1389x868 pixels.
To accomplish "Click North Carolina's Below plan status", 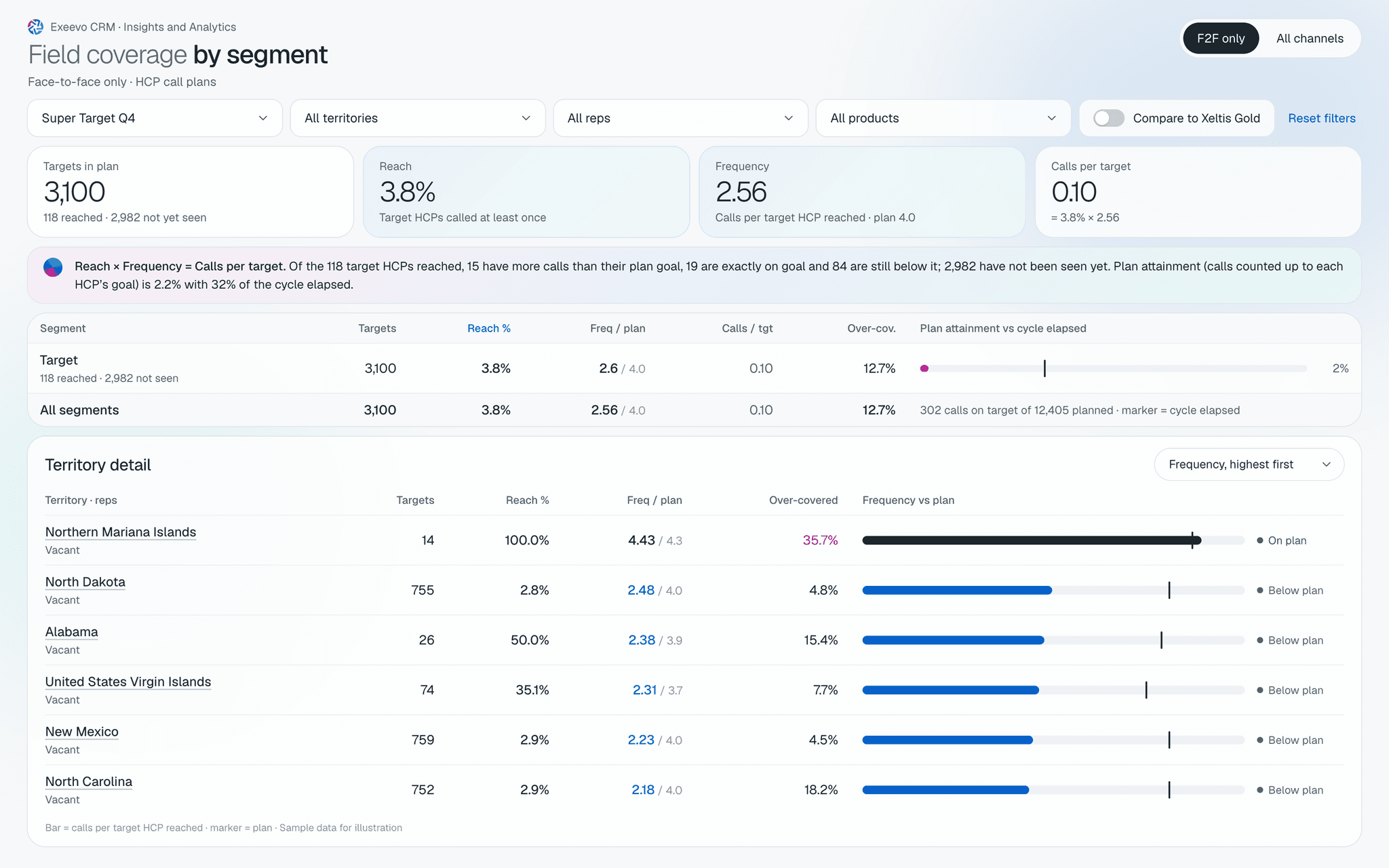I will 1295,790.
